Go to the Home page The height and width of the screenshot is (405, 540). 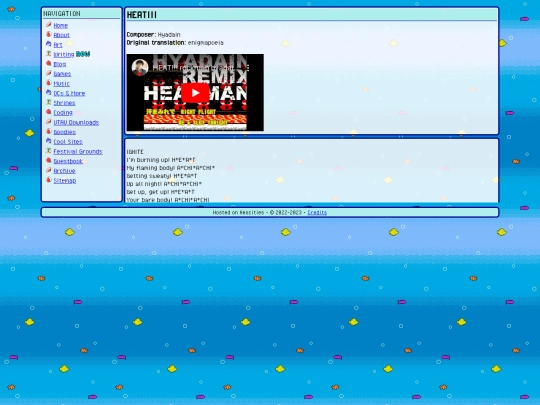pos(61,25)
